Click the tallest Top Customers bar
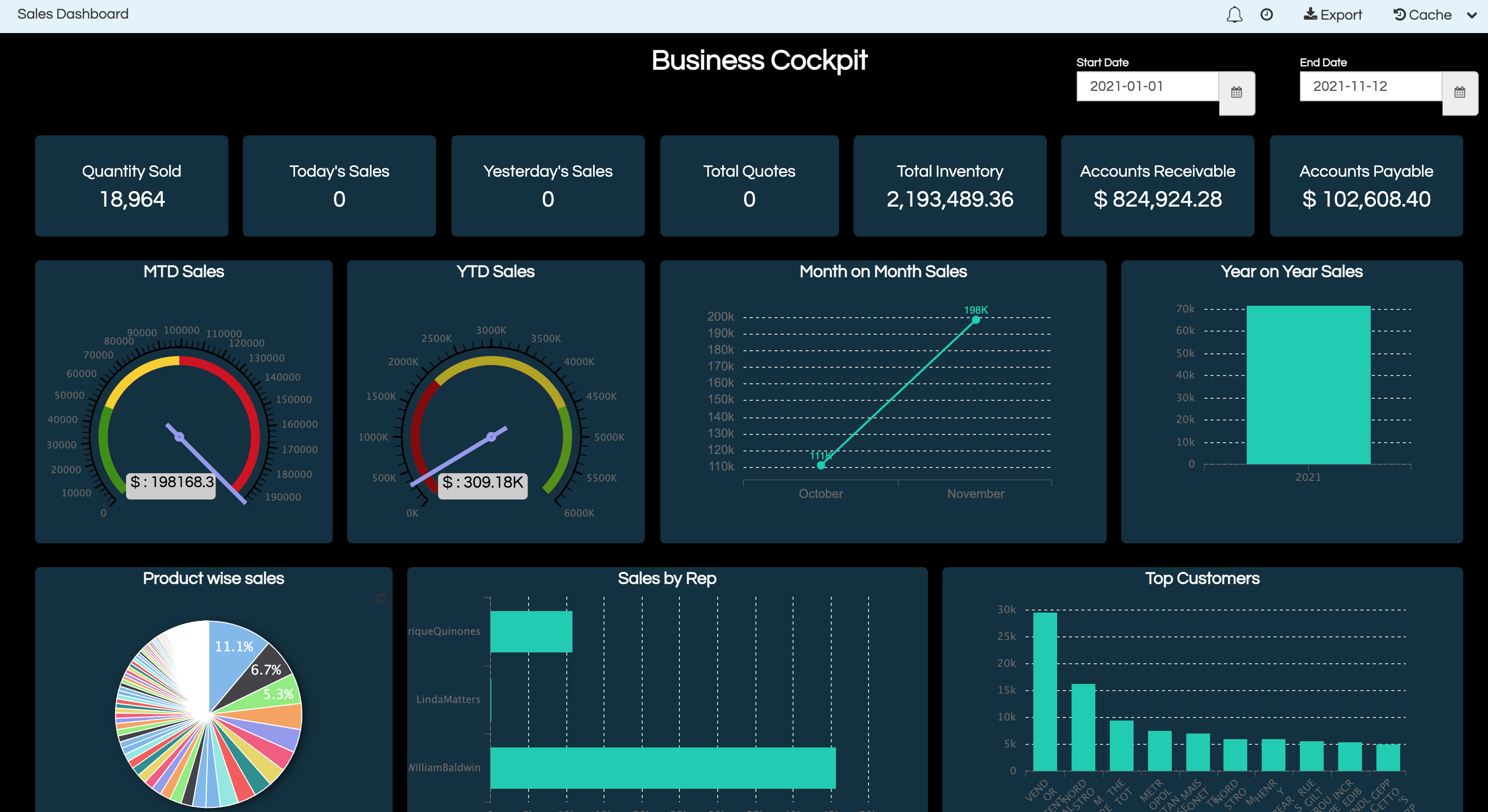Viewport: 1488px width, 812px height. tap(1045, 691)
